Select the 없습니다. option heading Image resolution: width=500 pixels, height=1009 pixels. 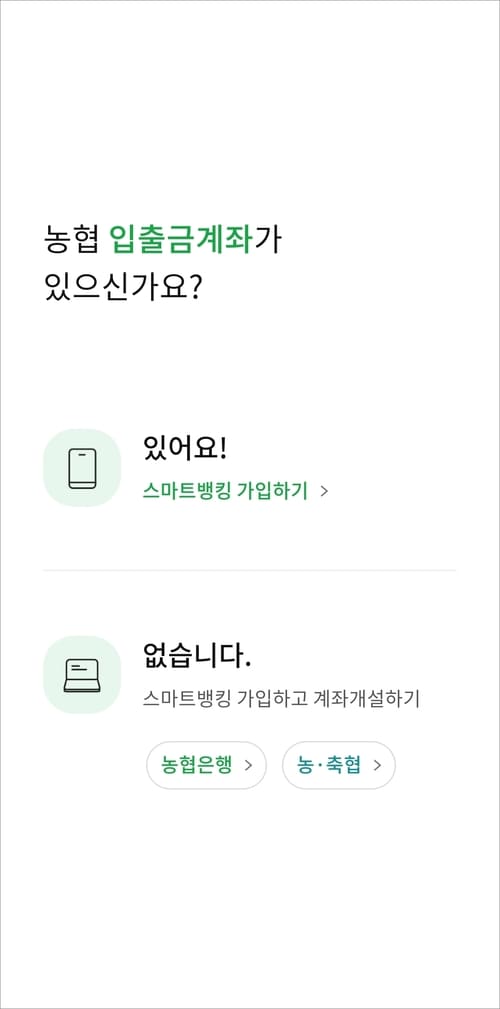point(196,655)
